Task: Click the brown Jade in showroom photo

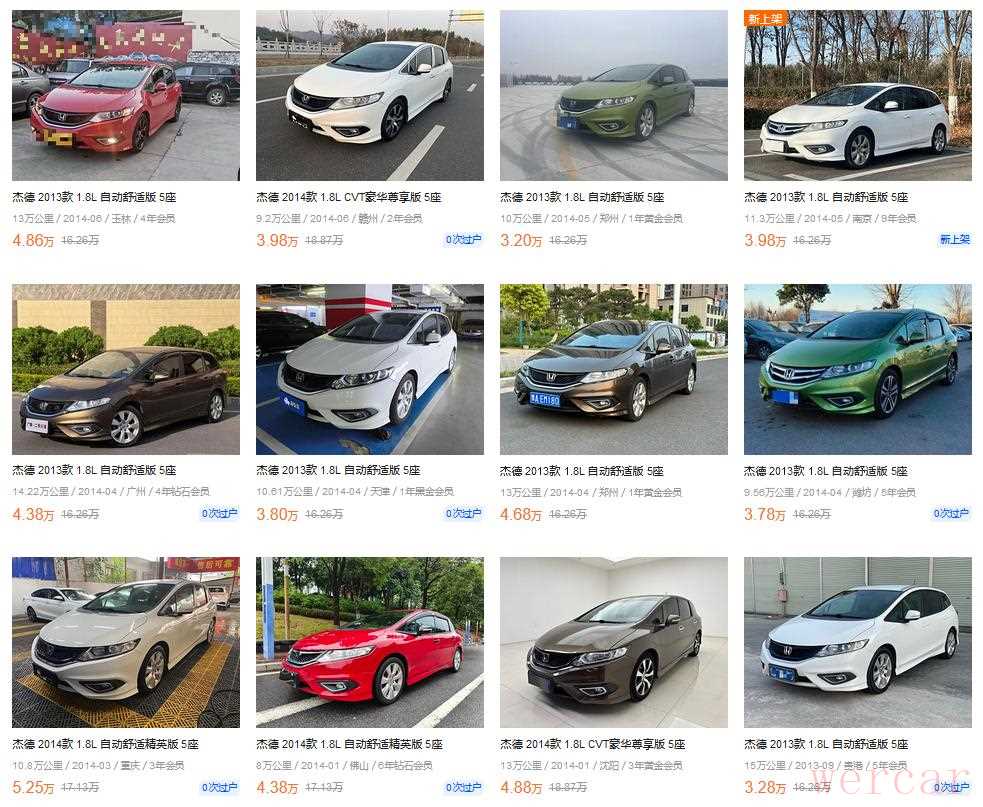Action: [x=614, y=643]
